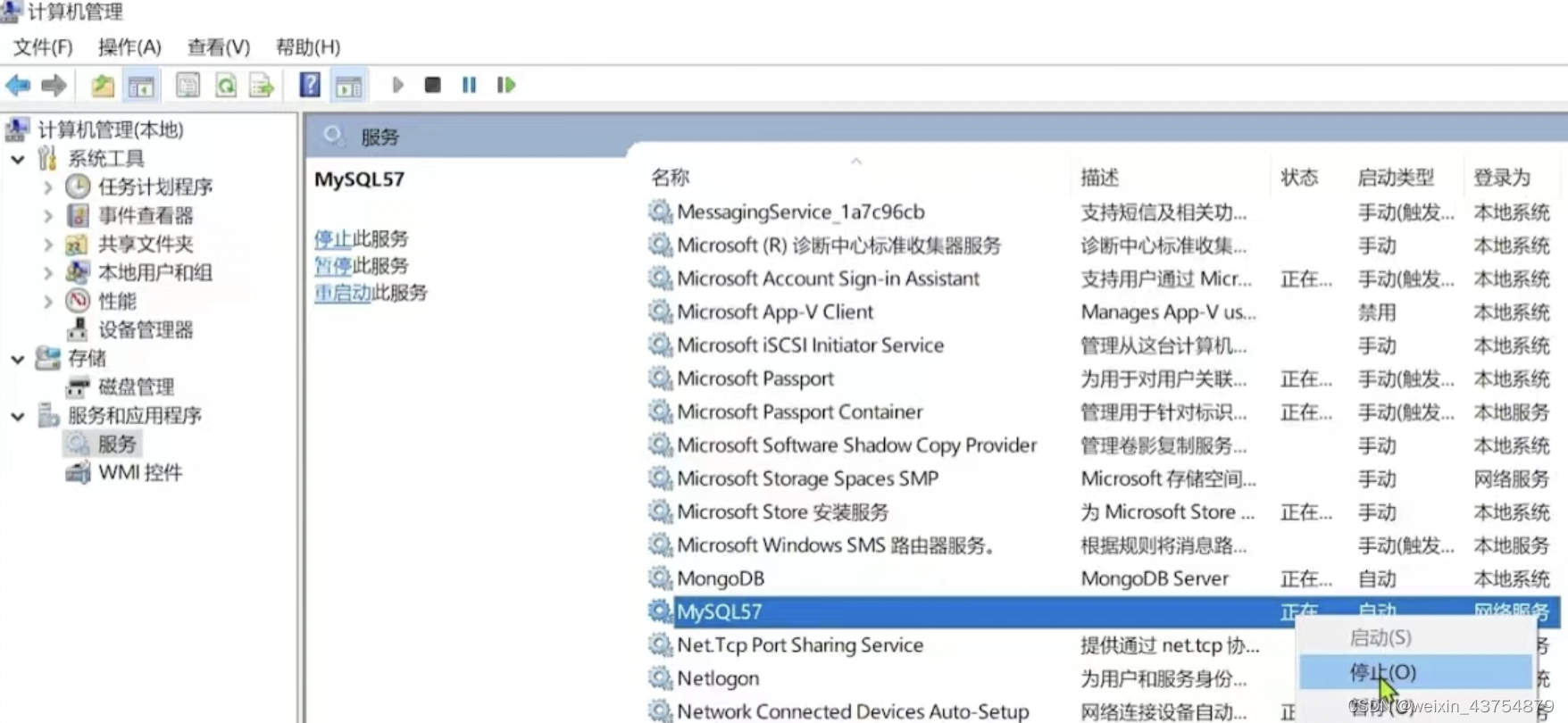Open the Help question mark icon
This screenshot has width=1568, height=723.
[x=310, y=86]
